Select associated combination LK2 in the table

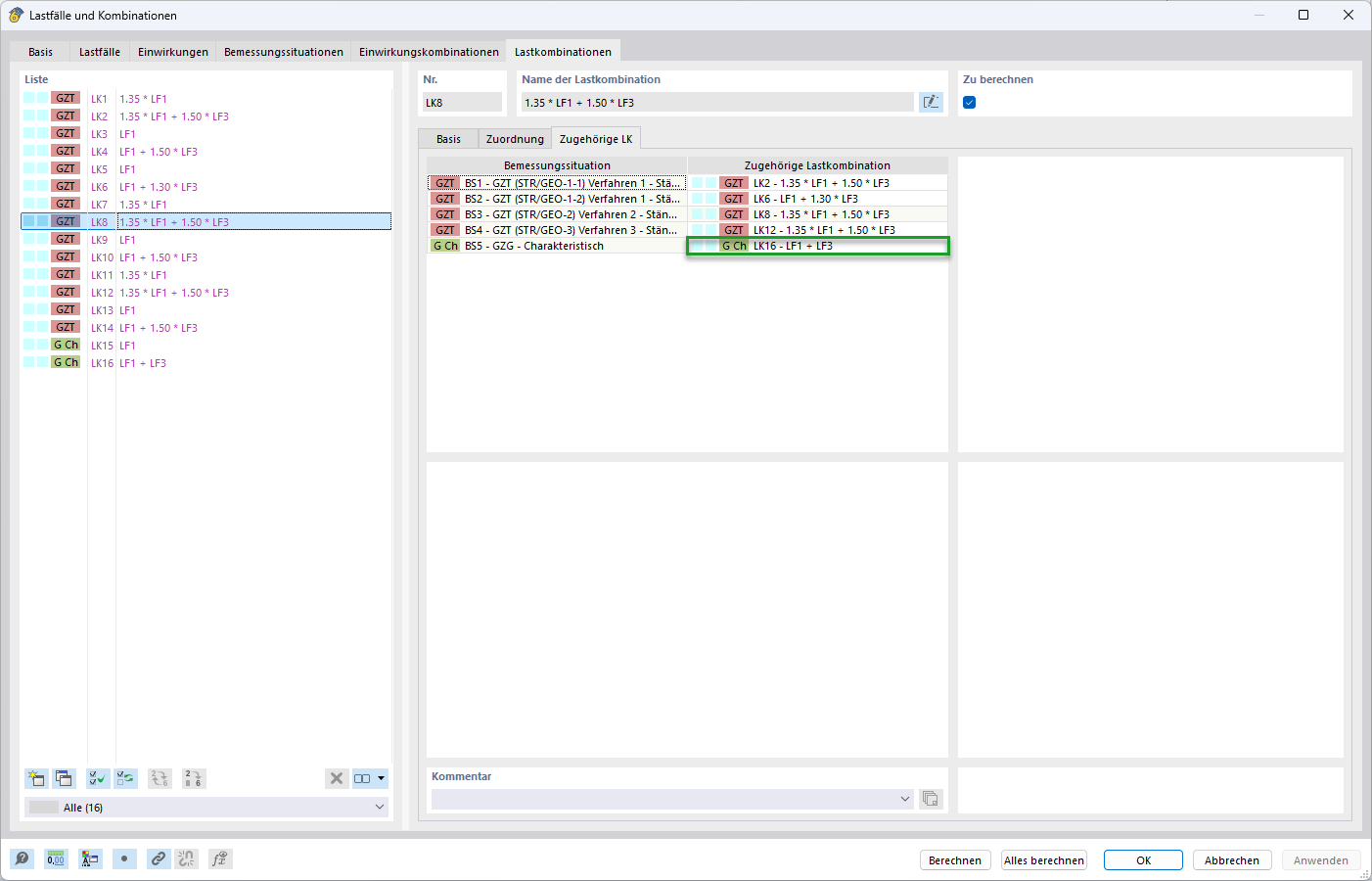(818, 183)
